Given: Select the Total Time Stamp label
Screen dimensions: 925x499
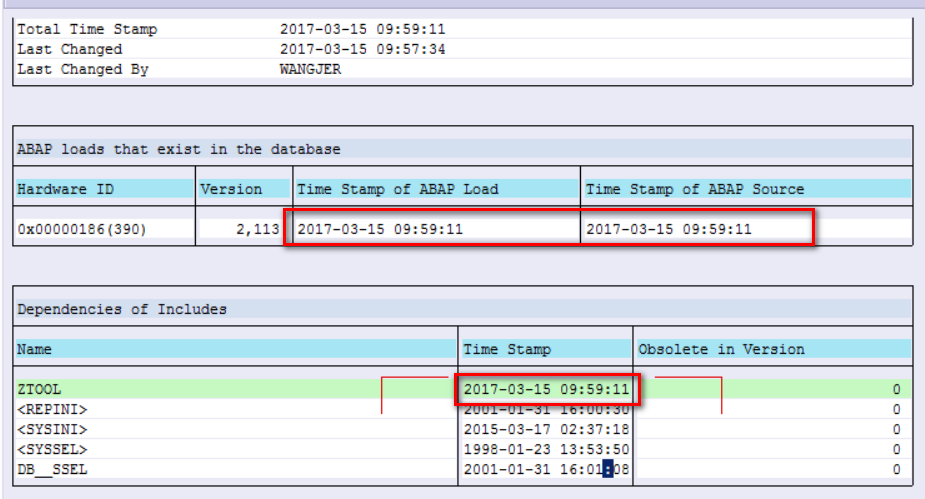Looking at the screenshot, I should pos(87,29).
